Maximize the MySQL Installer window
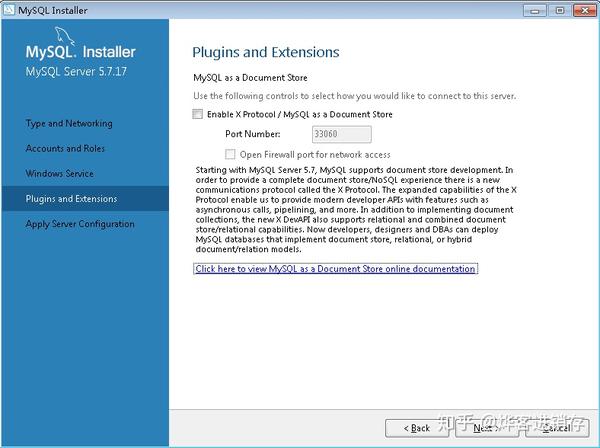The image size is (600, 448). pyautogui.click(x=559, y=10)
